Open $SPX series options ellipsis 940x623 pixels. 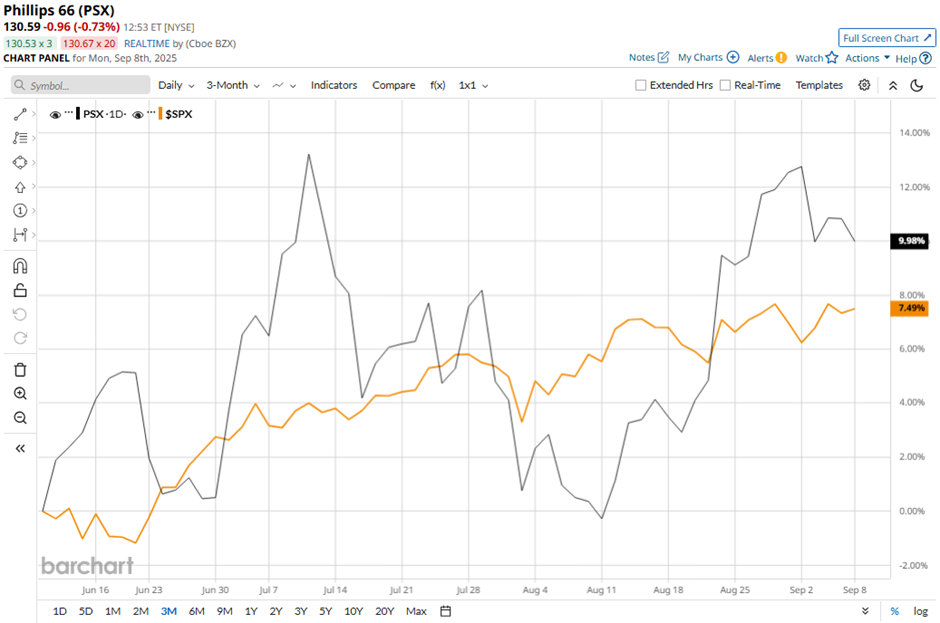point(151,113)
